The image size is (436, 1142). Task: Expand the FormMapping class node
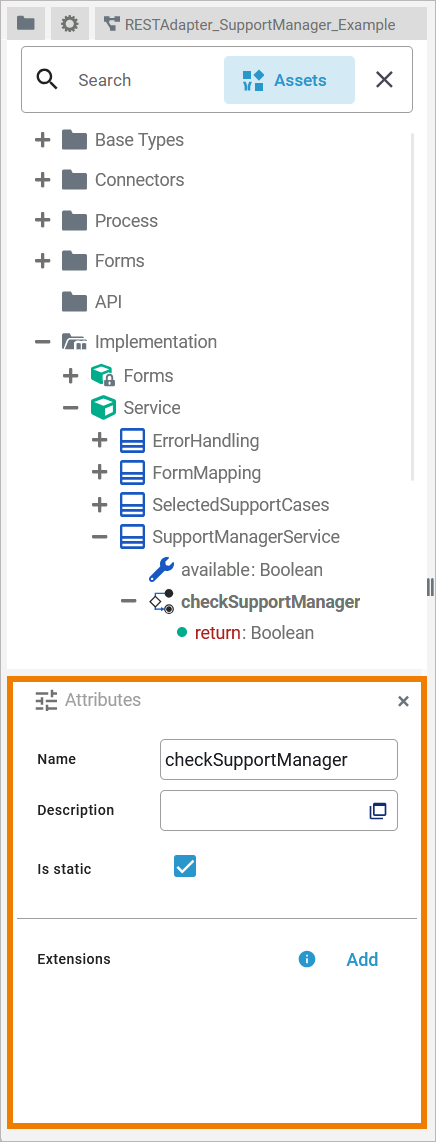[x=100, y=473]
